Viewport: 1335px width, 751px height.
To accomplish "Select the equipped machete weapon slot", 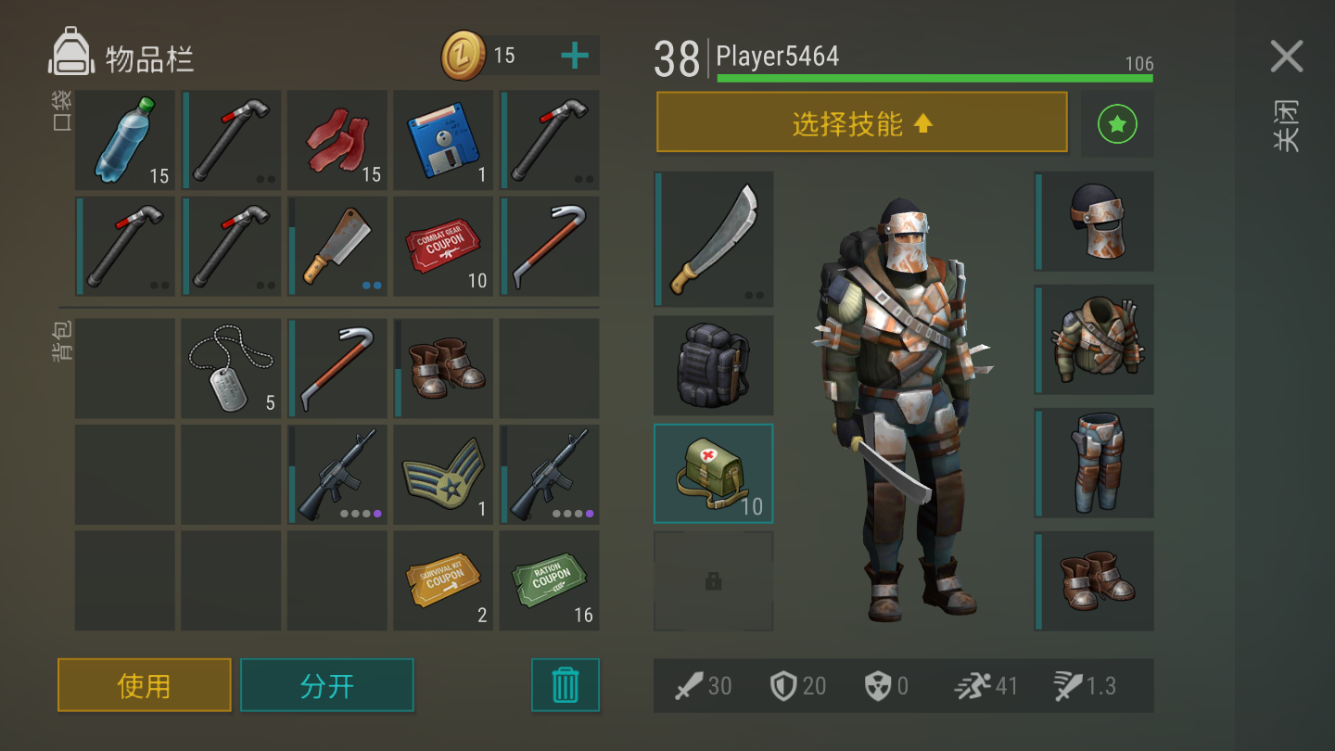I will coord(714,239).
